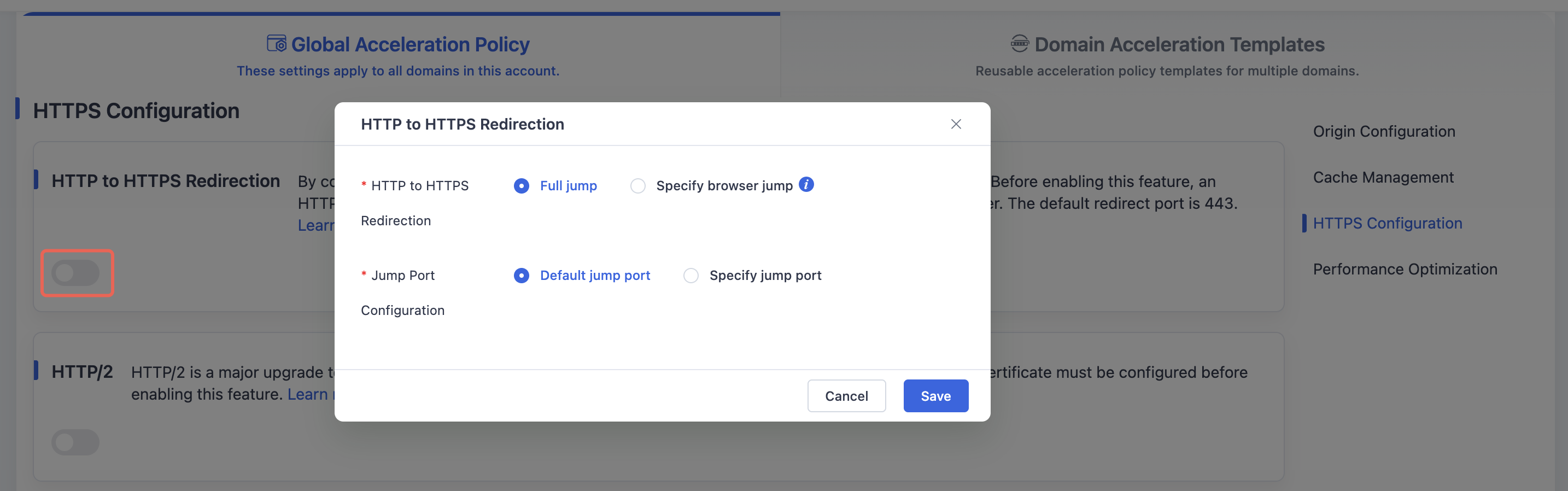
Task: Switch to Global Acceleration Policy tab
Action: [x=398, y=55]
